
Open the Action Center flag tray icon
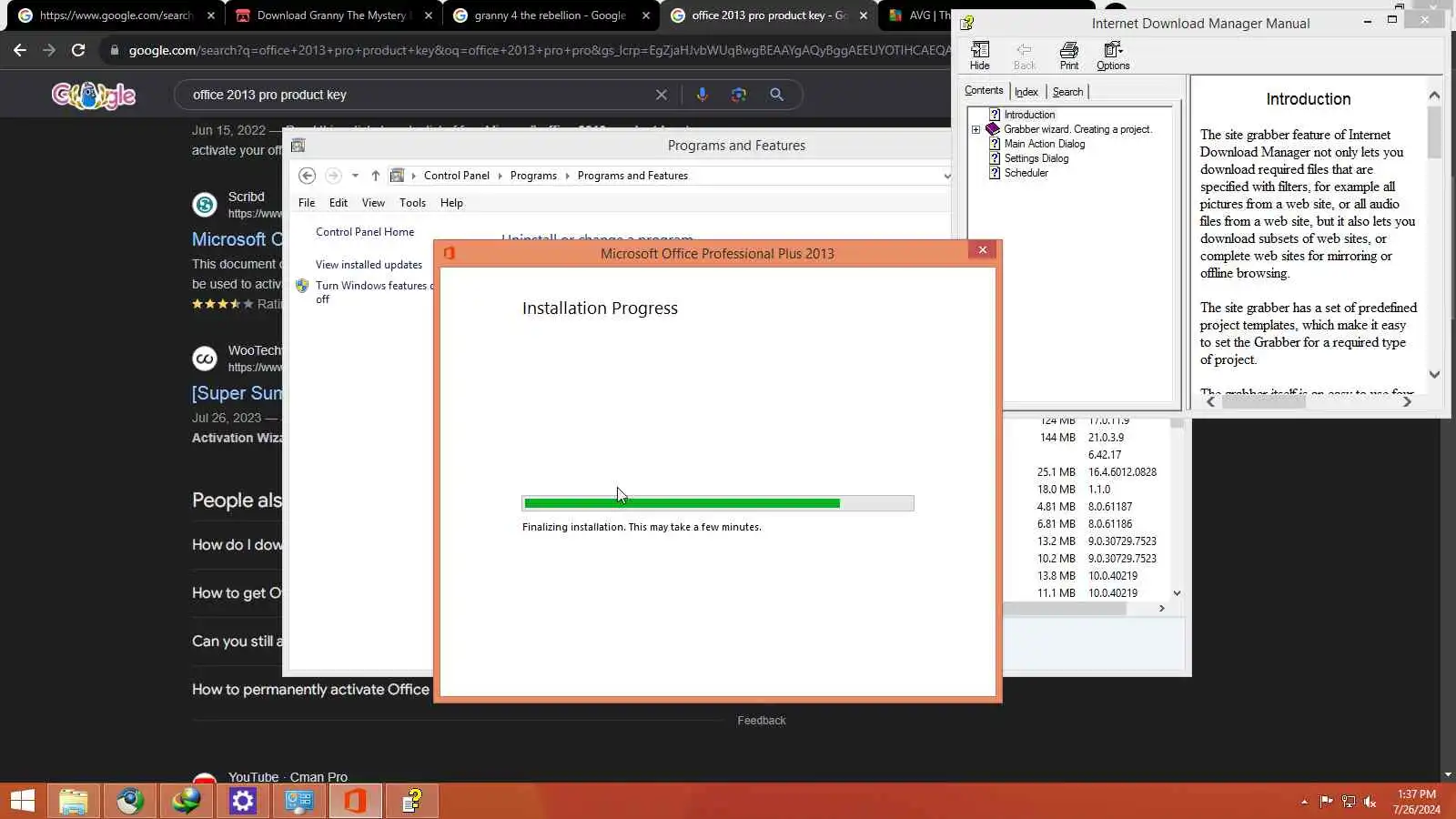point(1326,802)
